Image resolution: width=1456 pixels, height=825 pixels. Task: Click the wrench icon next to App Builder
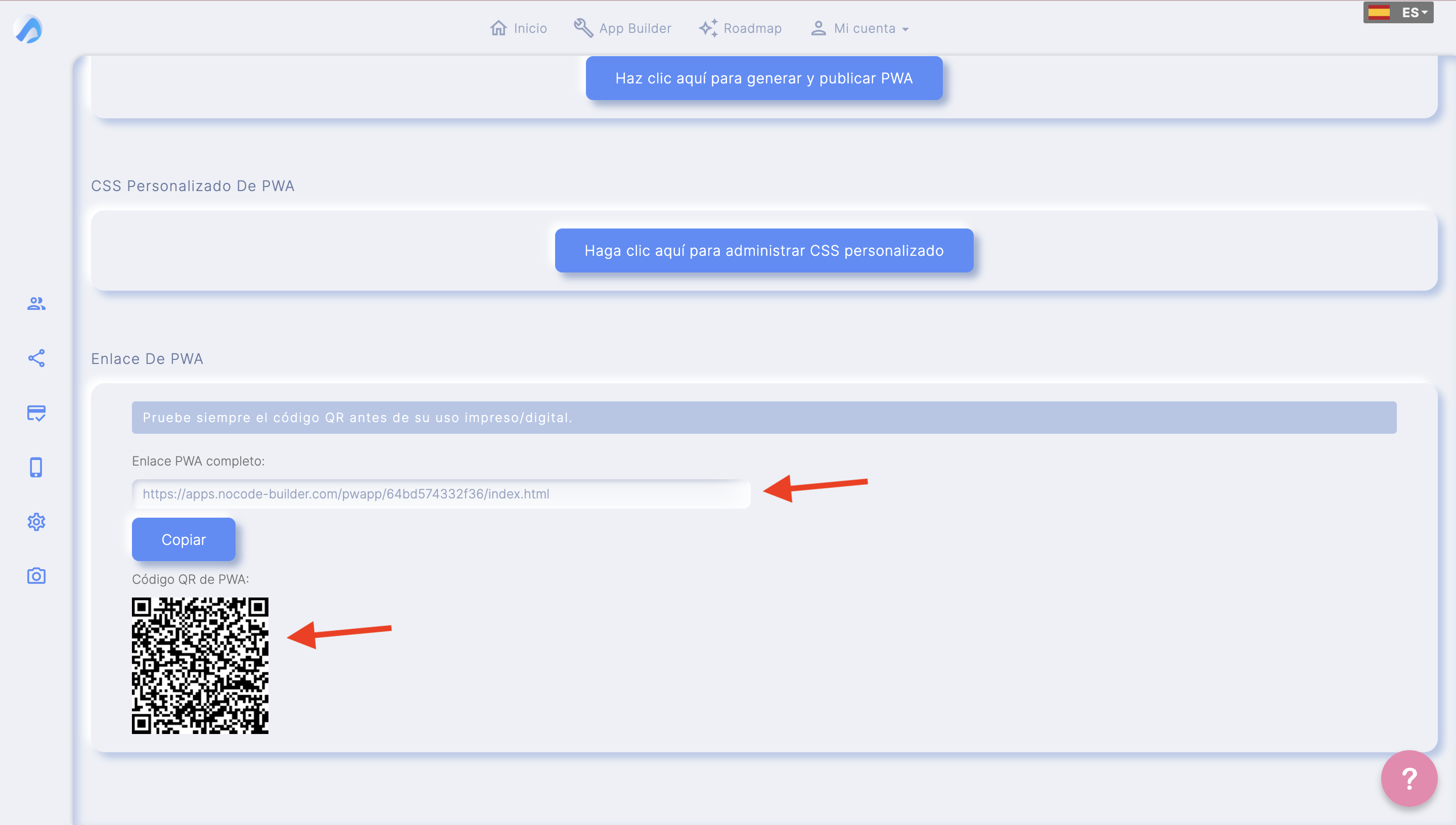583,28
